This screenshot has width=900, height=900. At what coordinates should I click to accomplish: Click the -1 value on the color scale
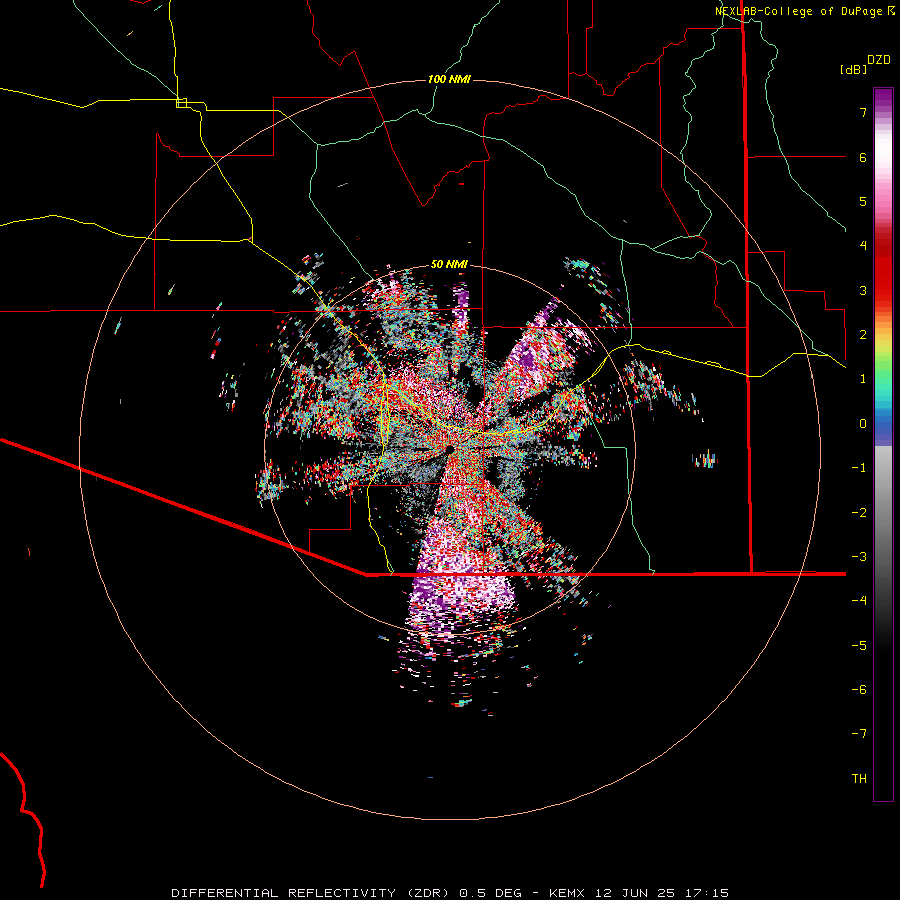[859, 468]
